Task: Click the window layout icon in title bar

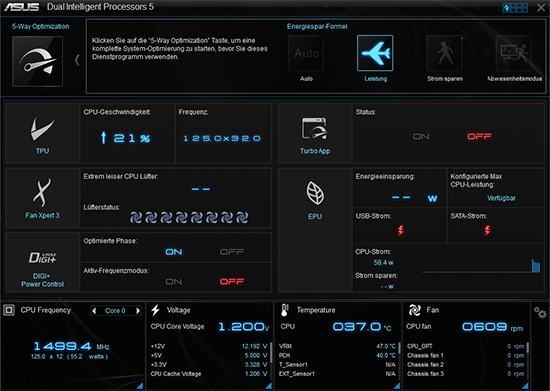Action: coord(515,8)
